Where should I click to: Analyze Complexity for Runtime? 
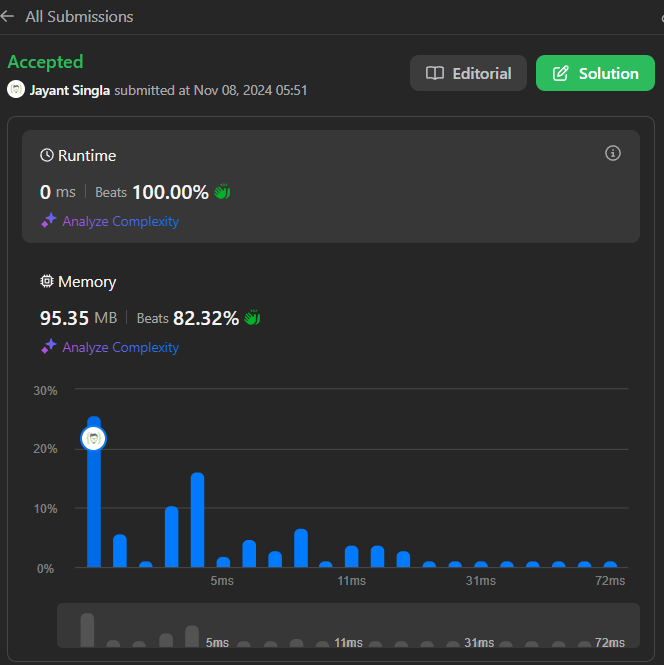click(120, 222)
